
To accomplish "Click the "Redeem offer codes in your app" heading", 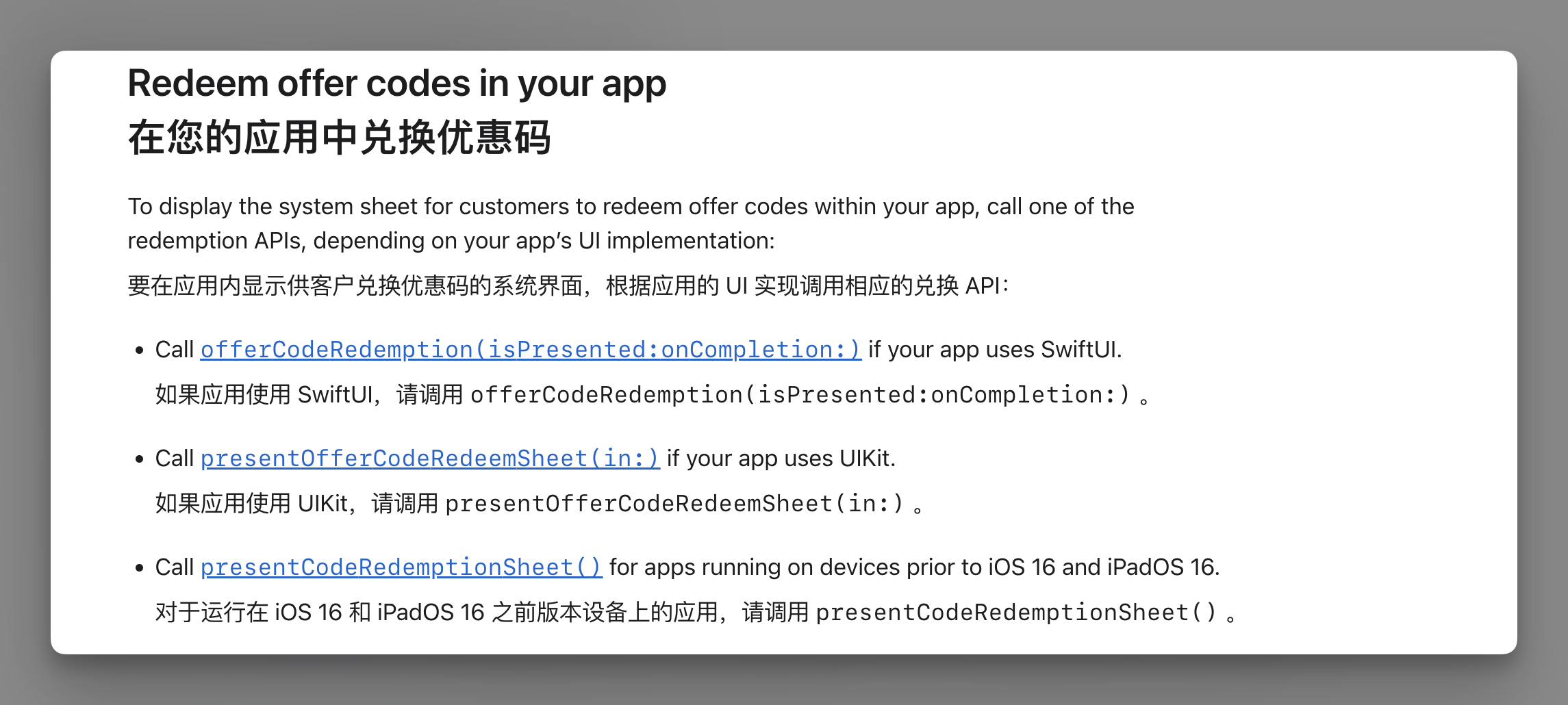I will coord(396,84).
